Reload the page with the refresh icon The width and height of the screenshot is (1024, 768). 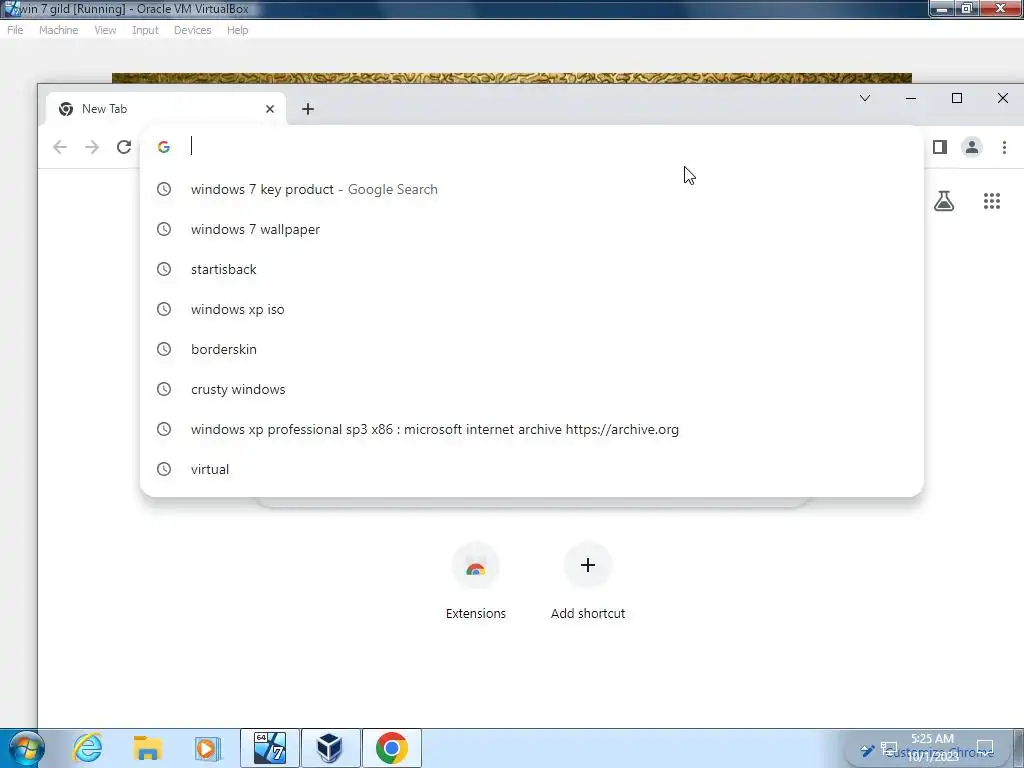pos(124,147)
